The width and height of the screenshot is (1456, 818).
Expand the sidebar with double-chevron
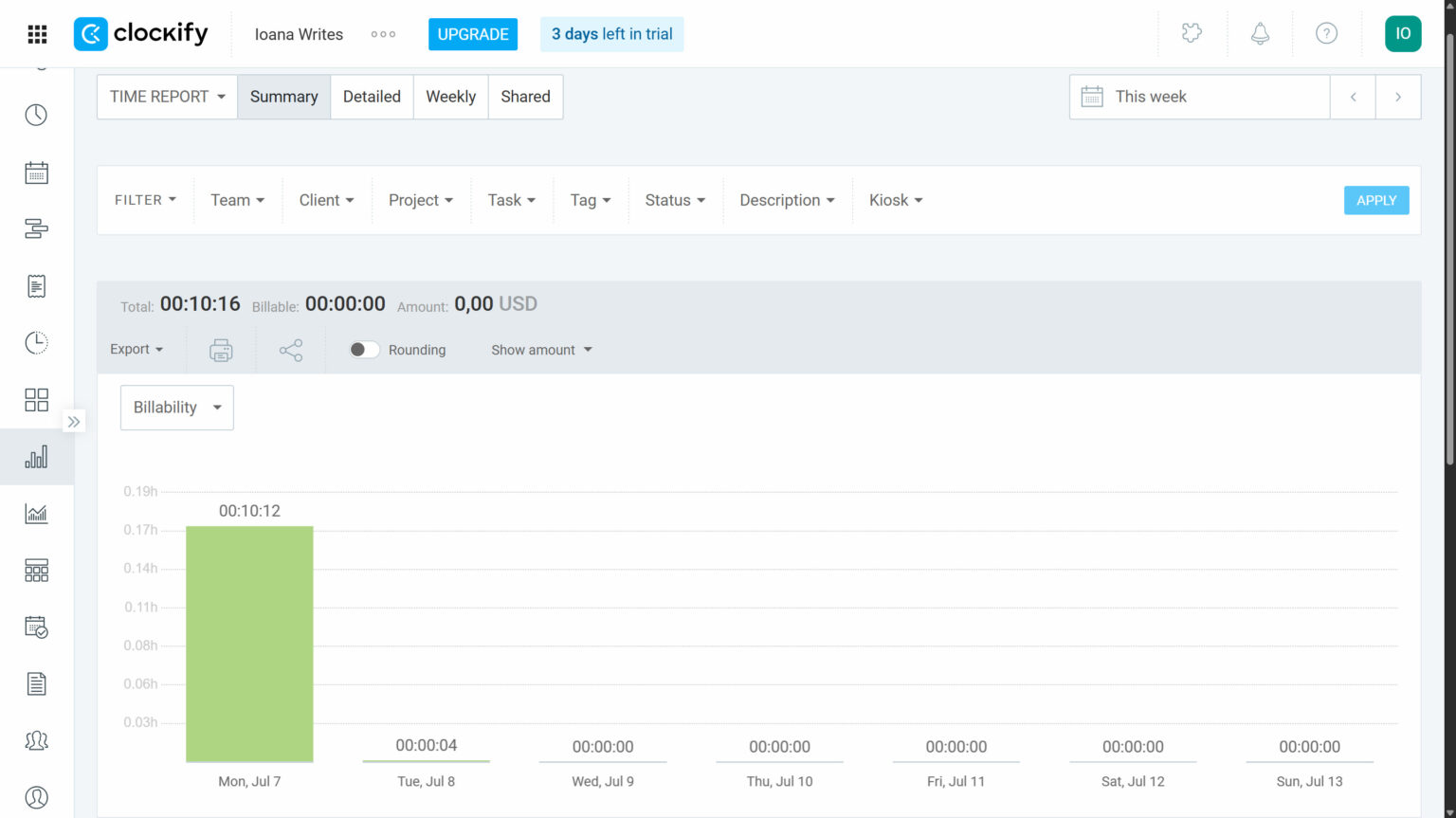[x=74, y=422]
